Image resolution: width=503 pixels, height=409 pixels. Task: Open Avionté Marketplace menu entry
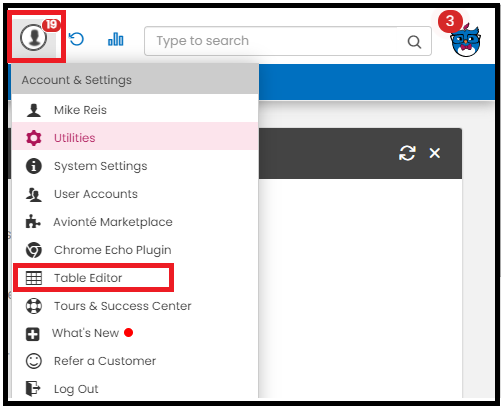coord(135,222)
